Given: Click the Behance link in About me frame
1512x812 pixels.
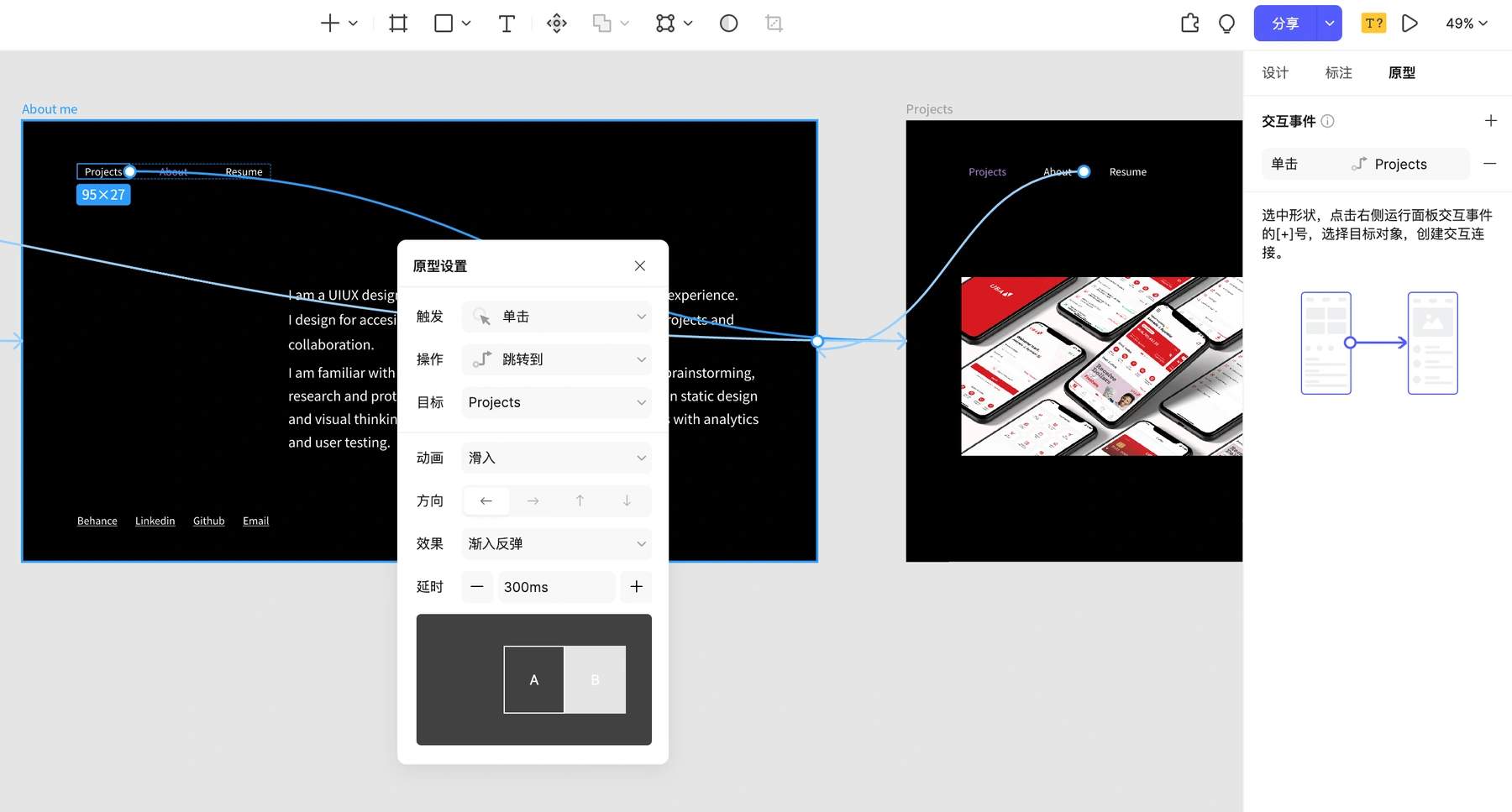Looking at the screenshot, I should click(97, 521).
